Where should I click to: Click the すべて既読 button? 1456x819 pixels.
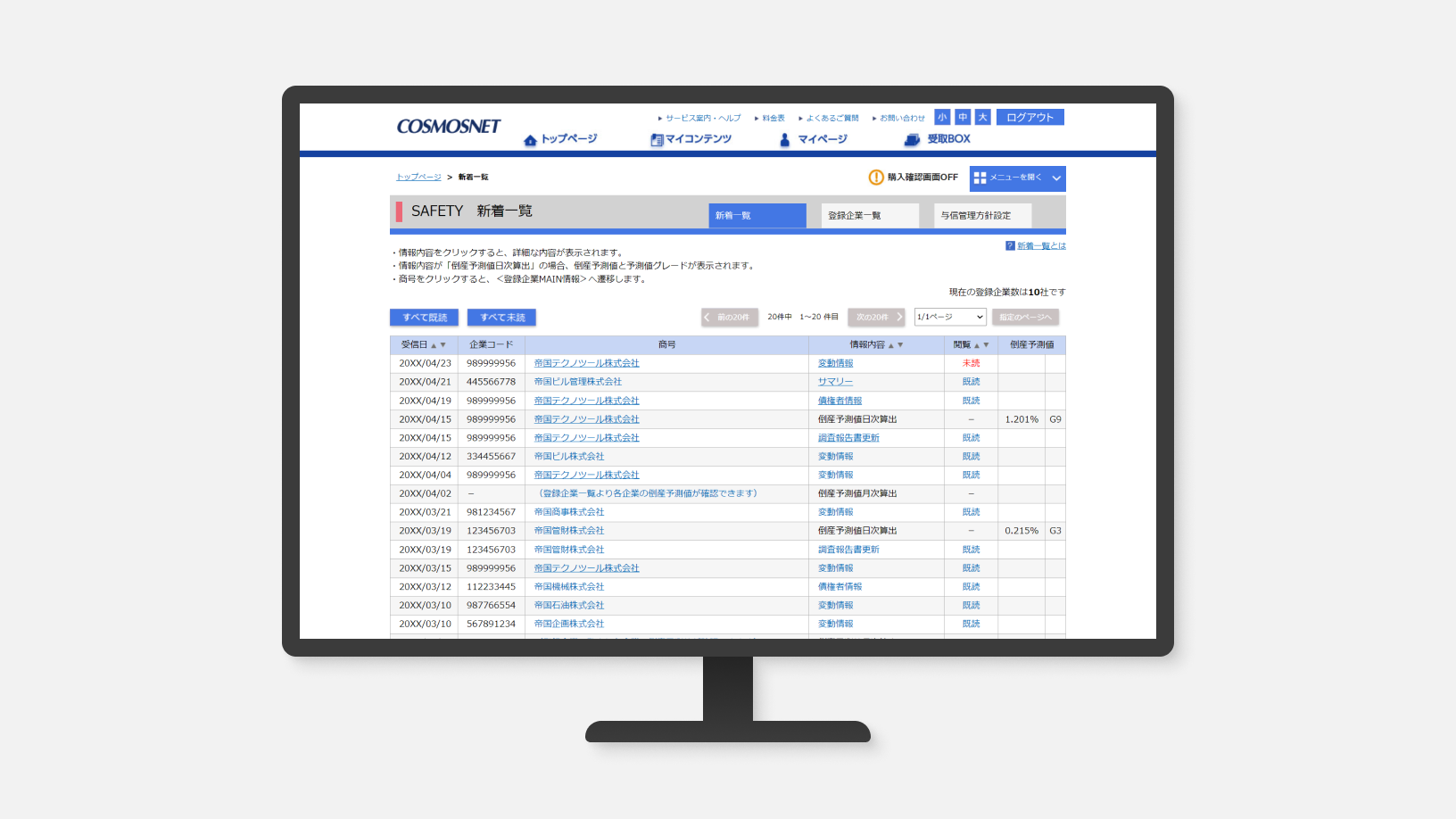425,318
